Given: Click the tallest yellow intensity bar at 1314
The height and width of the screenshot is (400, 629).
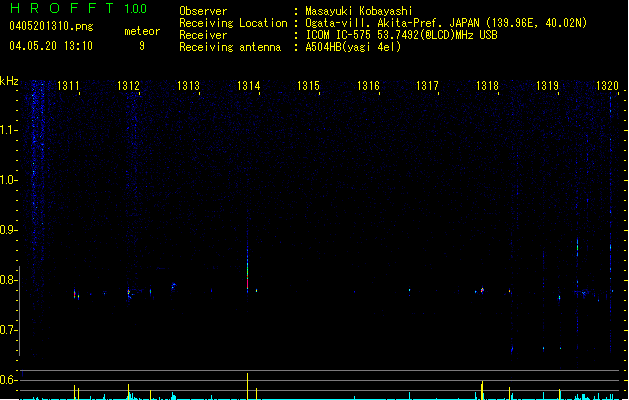Looking at the screenshot, I should tap(248, 386).
